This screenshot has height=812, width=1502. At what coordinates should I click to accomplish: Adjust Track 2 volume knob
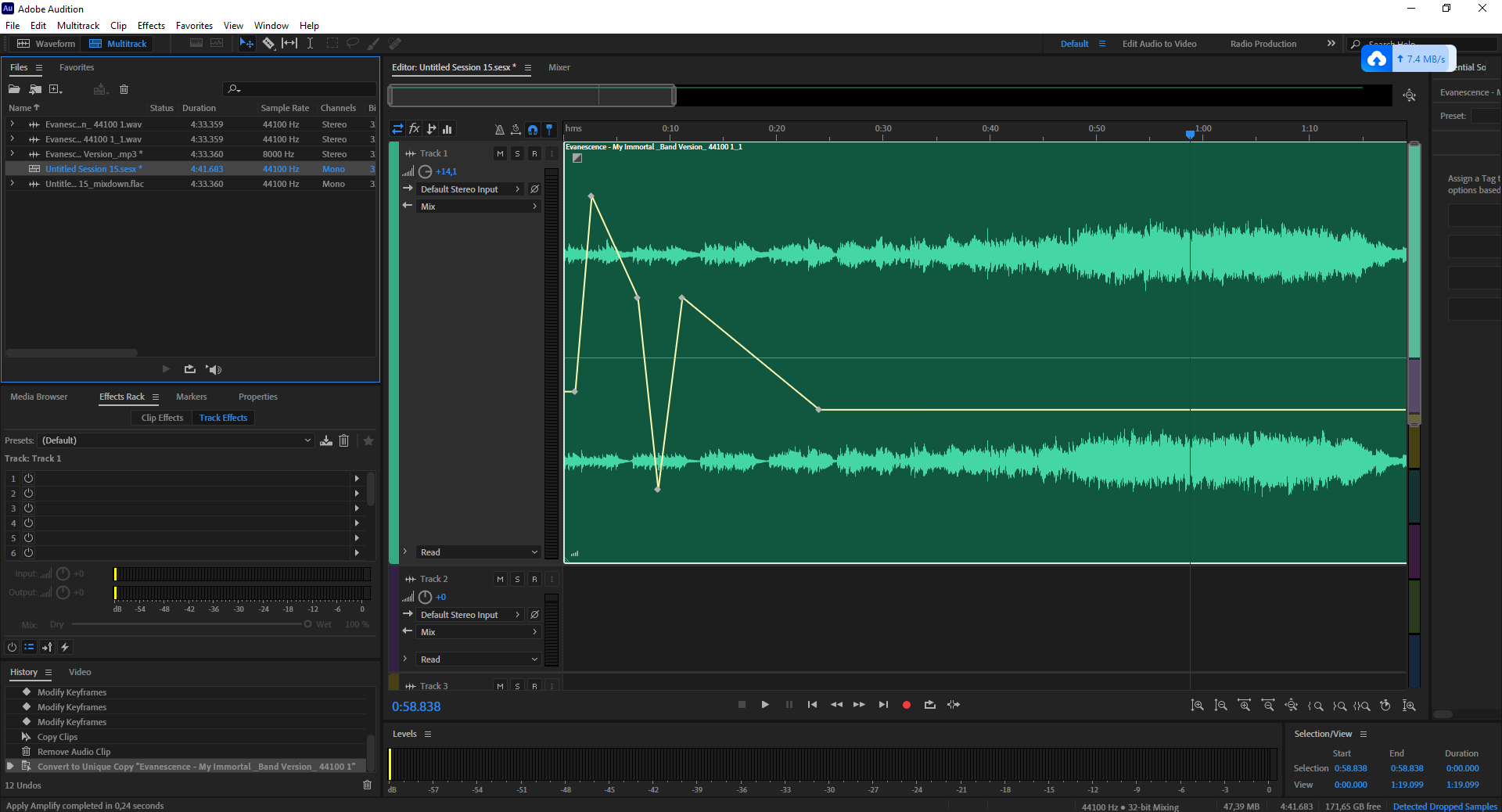click(x=426, y=597)
